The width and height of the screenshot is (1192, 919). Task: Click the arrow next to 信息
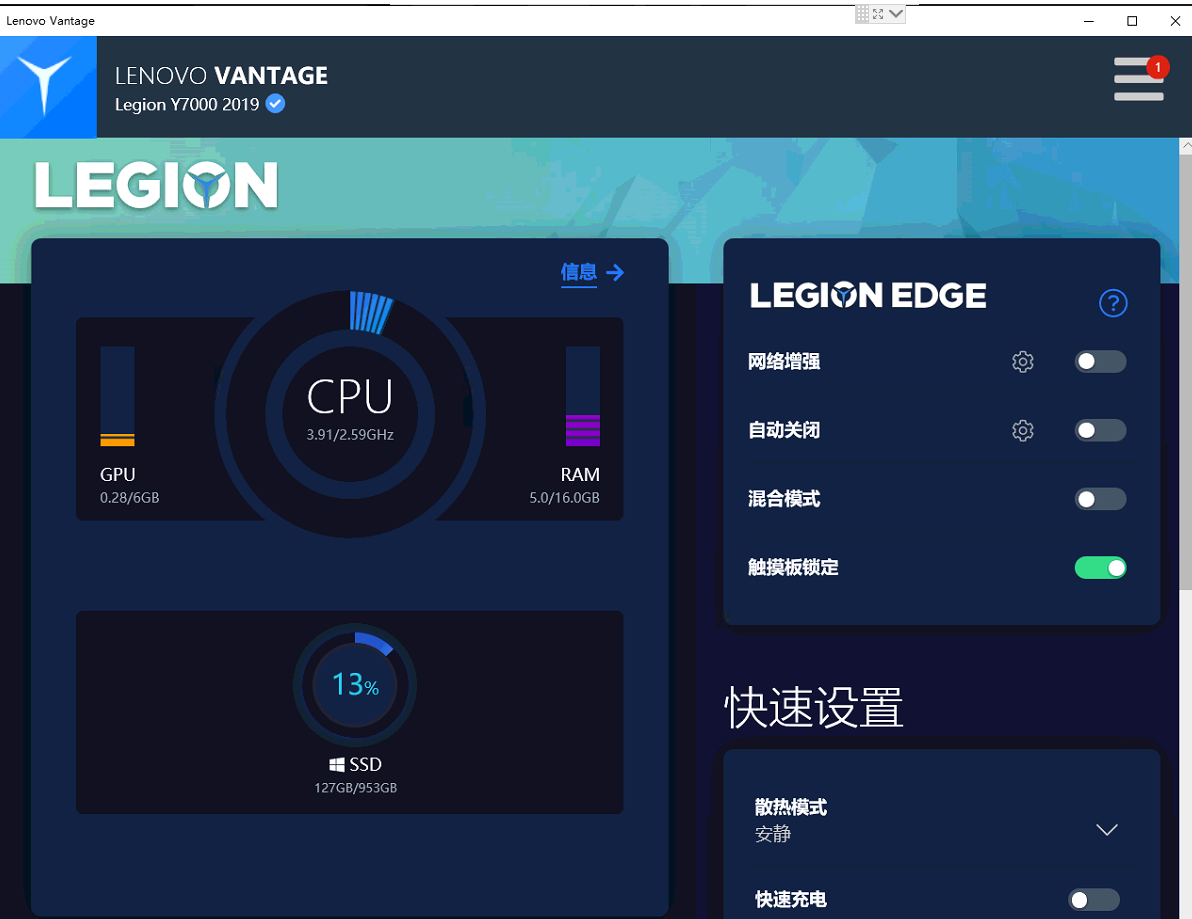click(x=615, y=272)
